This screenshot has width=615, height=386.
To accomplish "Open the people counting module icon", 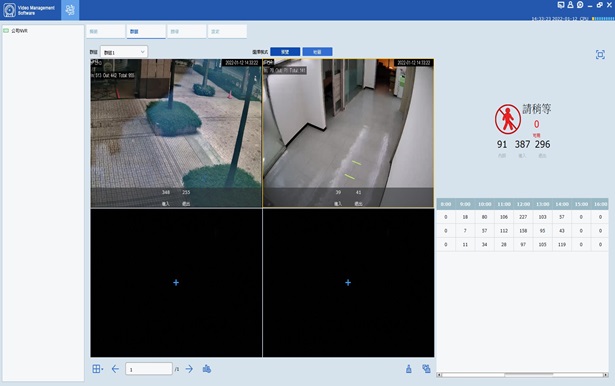I will (x=70, y=10).
